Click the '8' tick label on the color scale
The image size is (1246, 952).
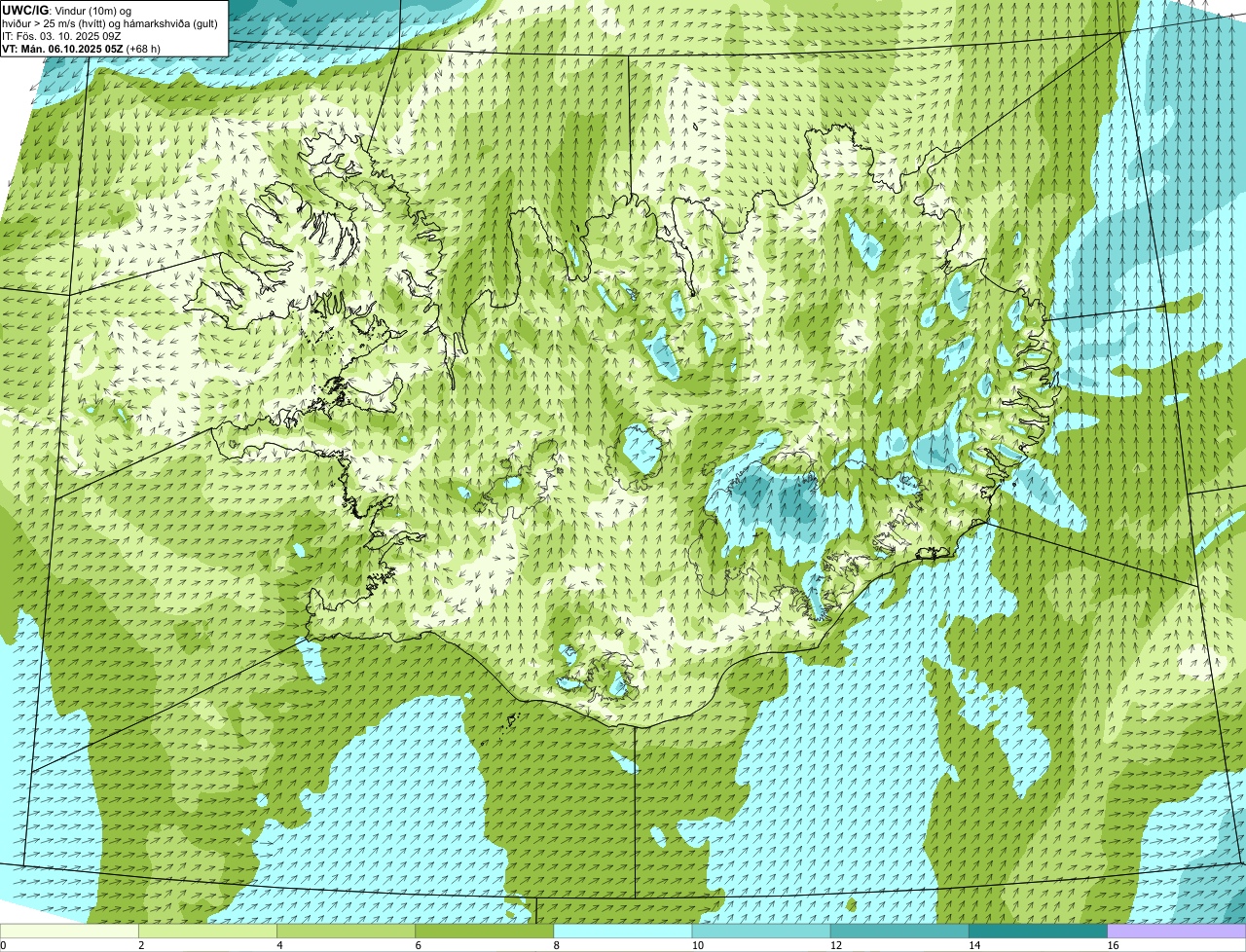(557, 945)
